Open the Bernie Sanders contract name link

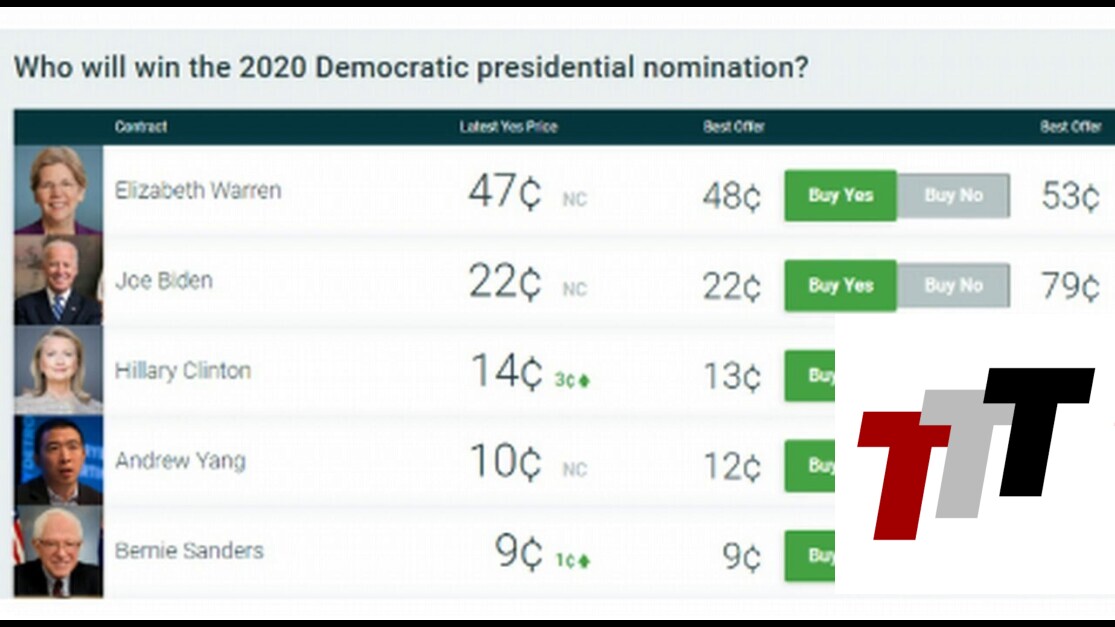coord(189,551)
